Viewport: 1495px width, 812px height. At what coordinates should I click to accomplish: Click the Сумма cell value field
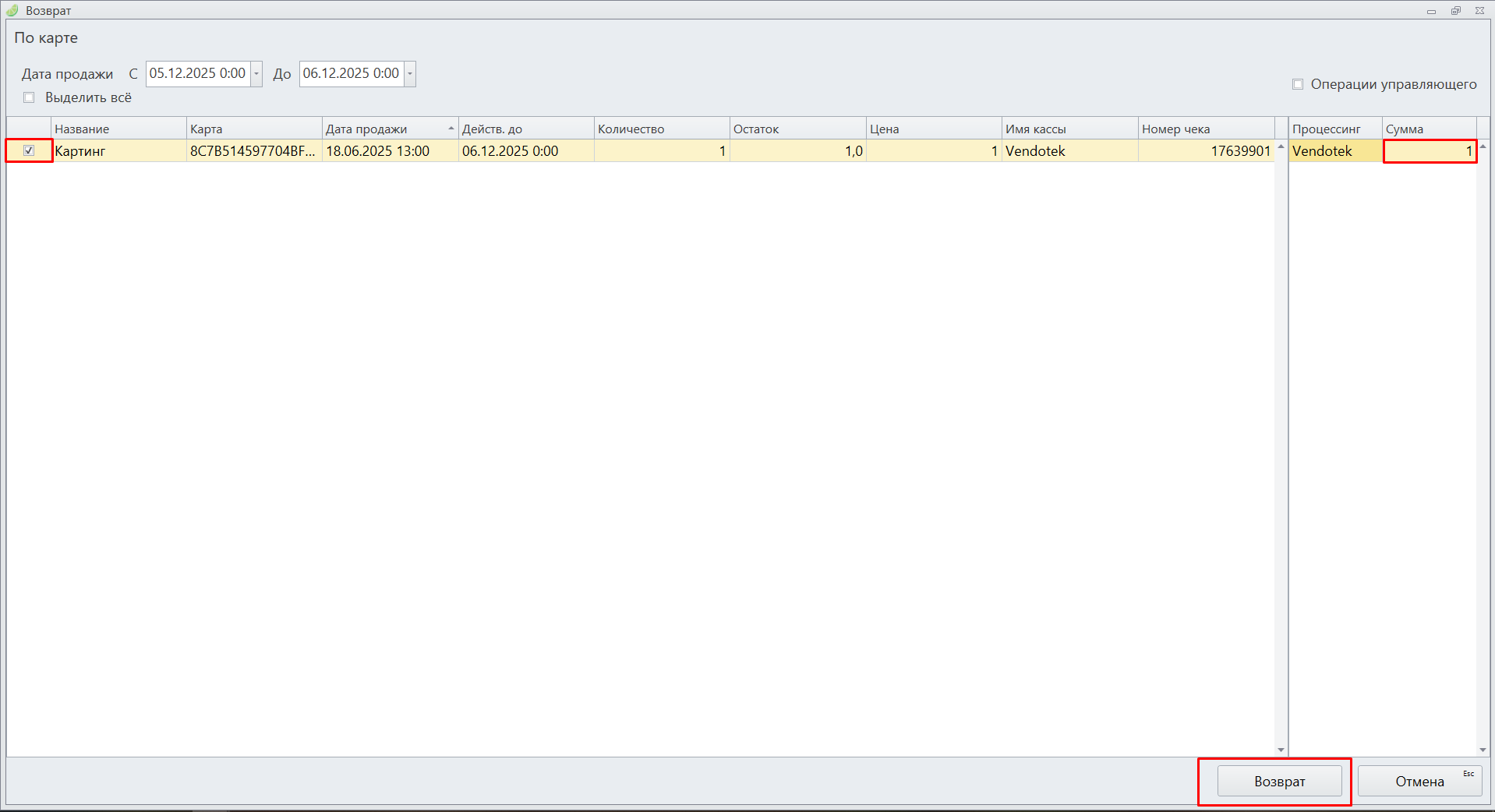(x=1430, y=151)
